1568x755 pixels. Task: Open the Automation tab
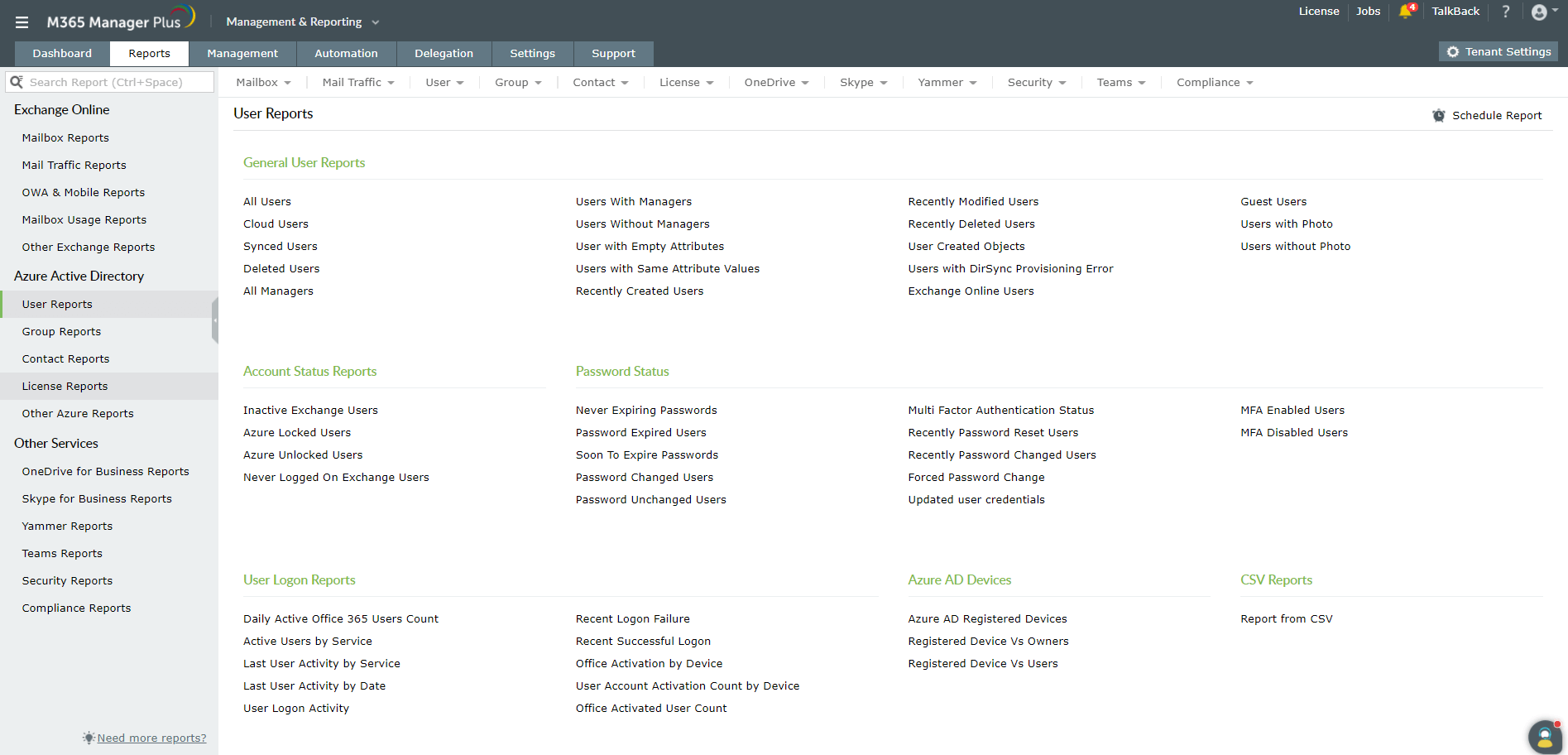click(x=346, y=53)
